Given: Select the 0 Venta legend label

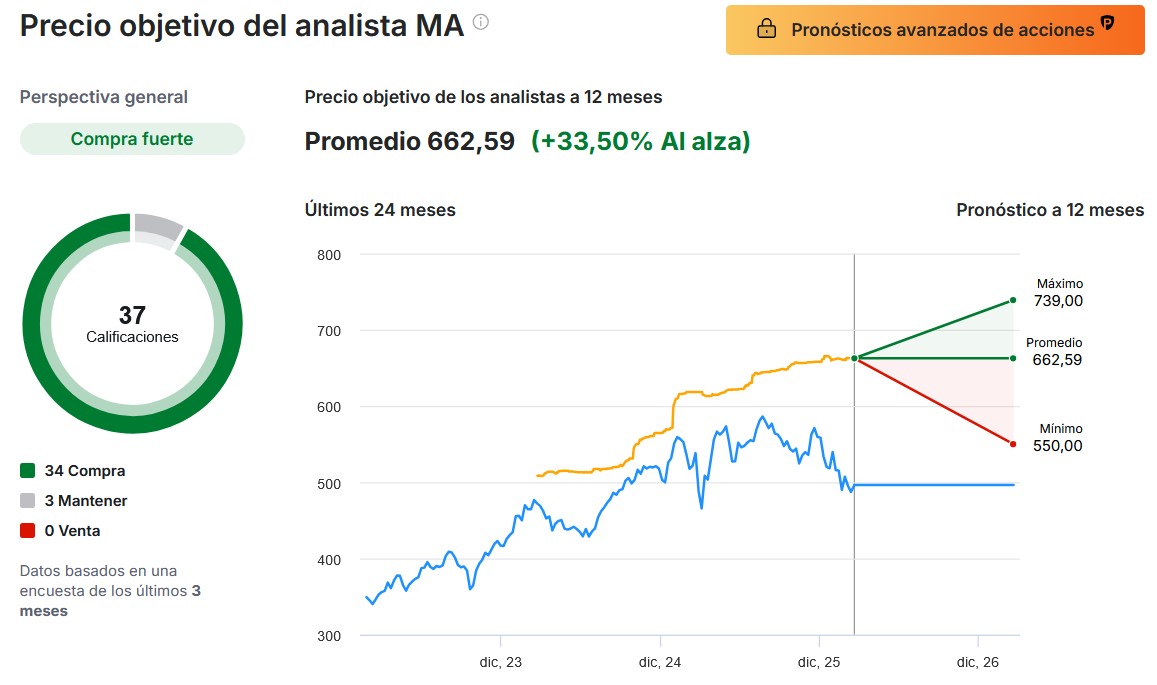Looking at the screenshot, I should (72, 531).
